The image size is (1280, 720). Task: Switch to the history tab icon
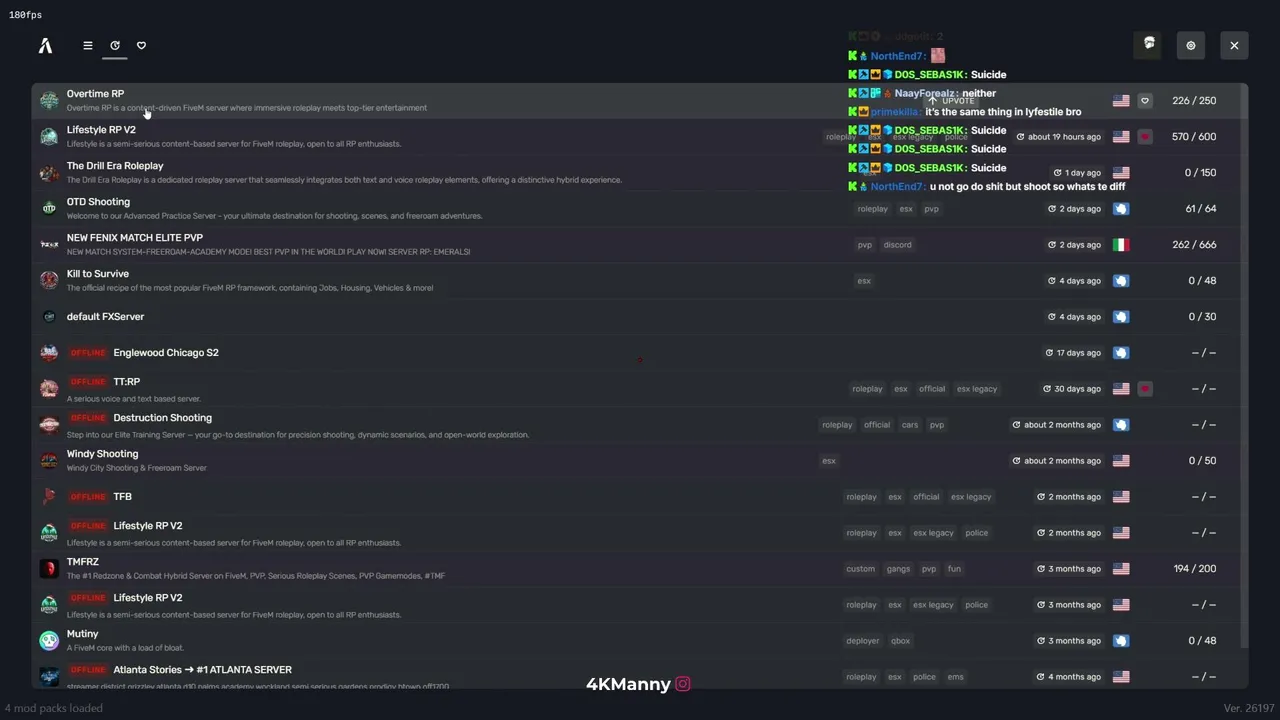click(x=115, y=45)
